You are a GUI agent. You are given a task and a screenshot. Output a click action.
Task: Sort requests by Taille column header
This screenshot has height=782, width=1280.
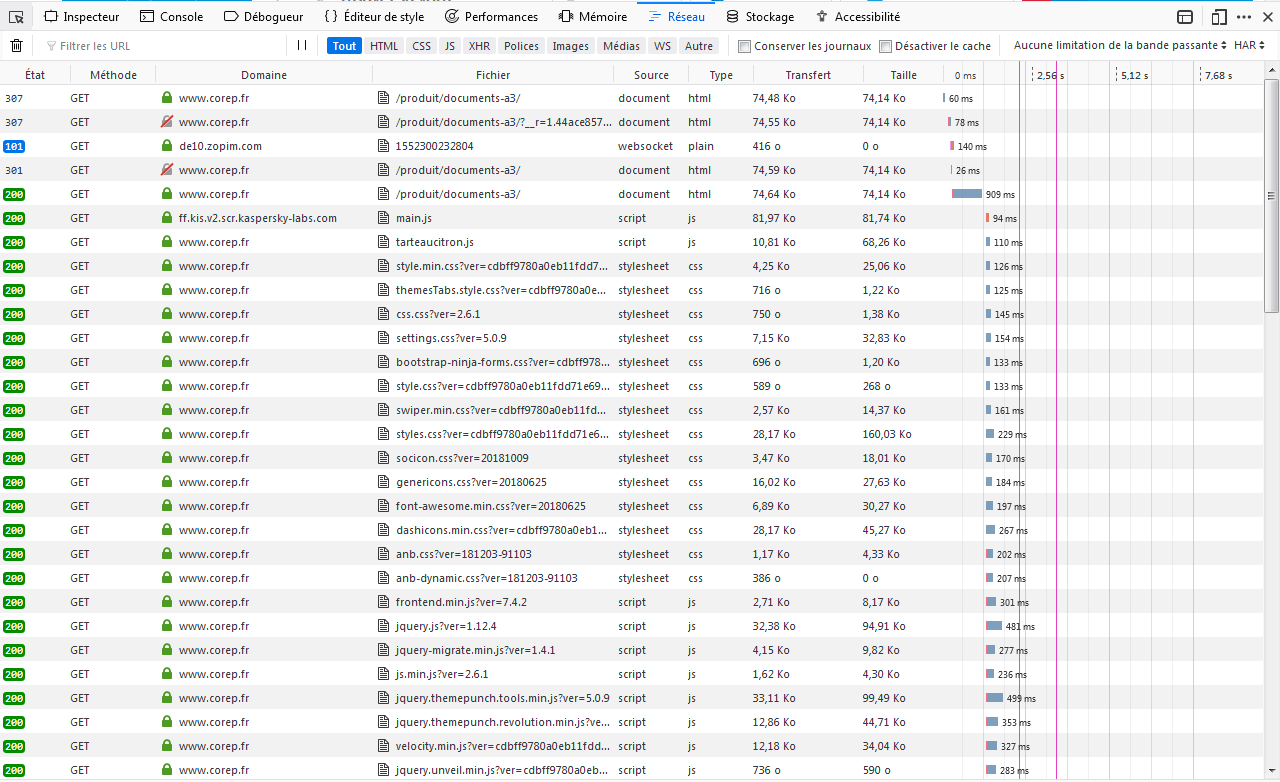click(903, 75)
